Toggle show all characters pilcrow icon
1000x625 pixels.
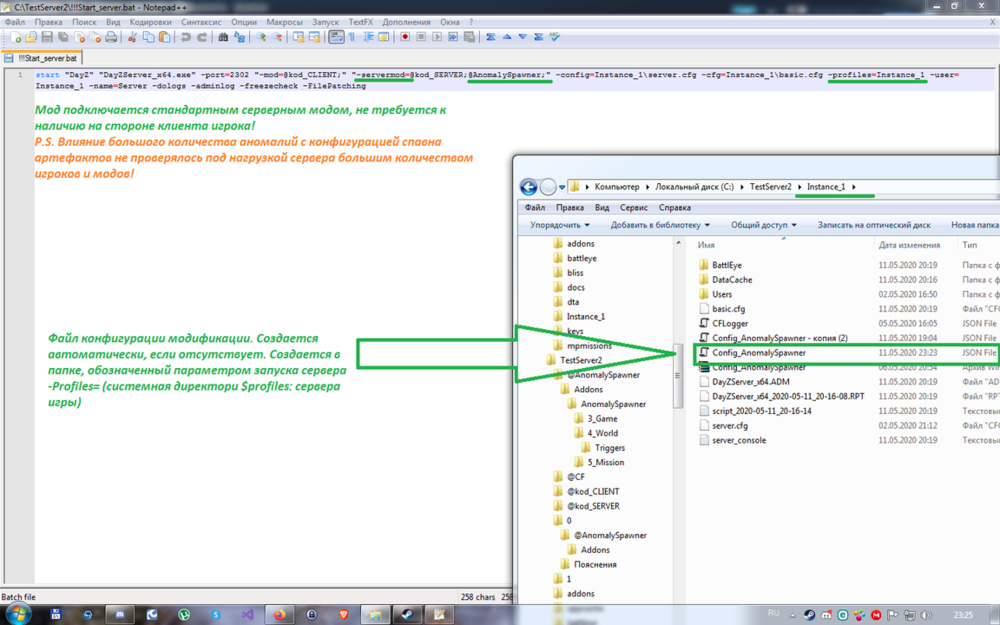[x=352, y=38]
